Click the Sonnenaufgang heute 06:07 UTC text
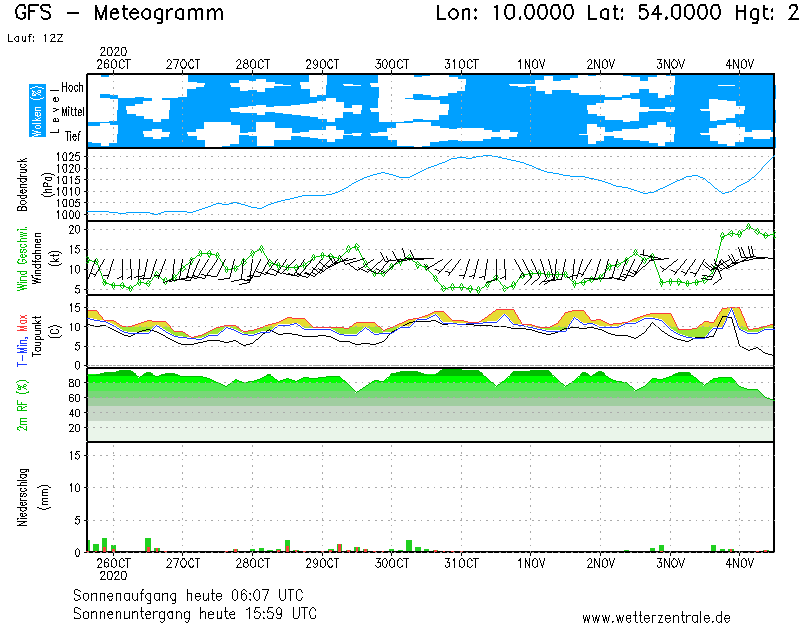 click(x=194, y=594)
